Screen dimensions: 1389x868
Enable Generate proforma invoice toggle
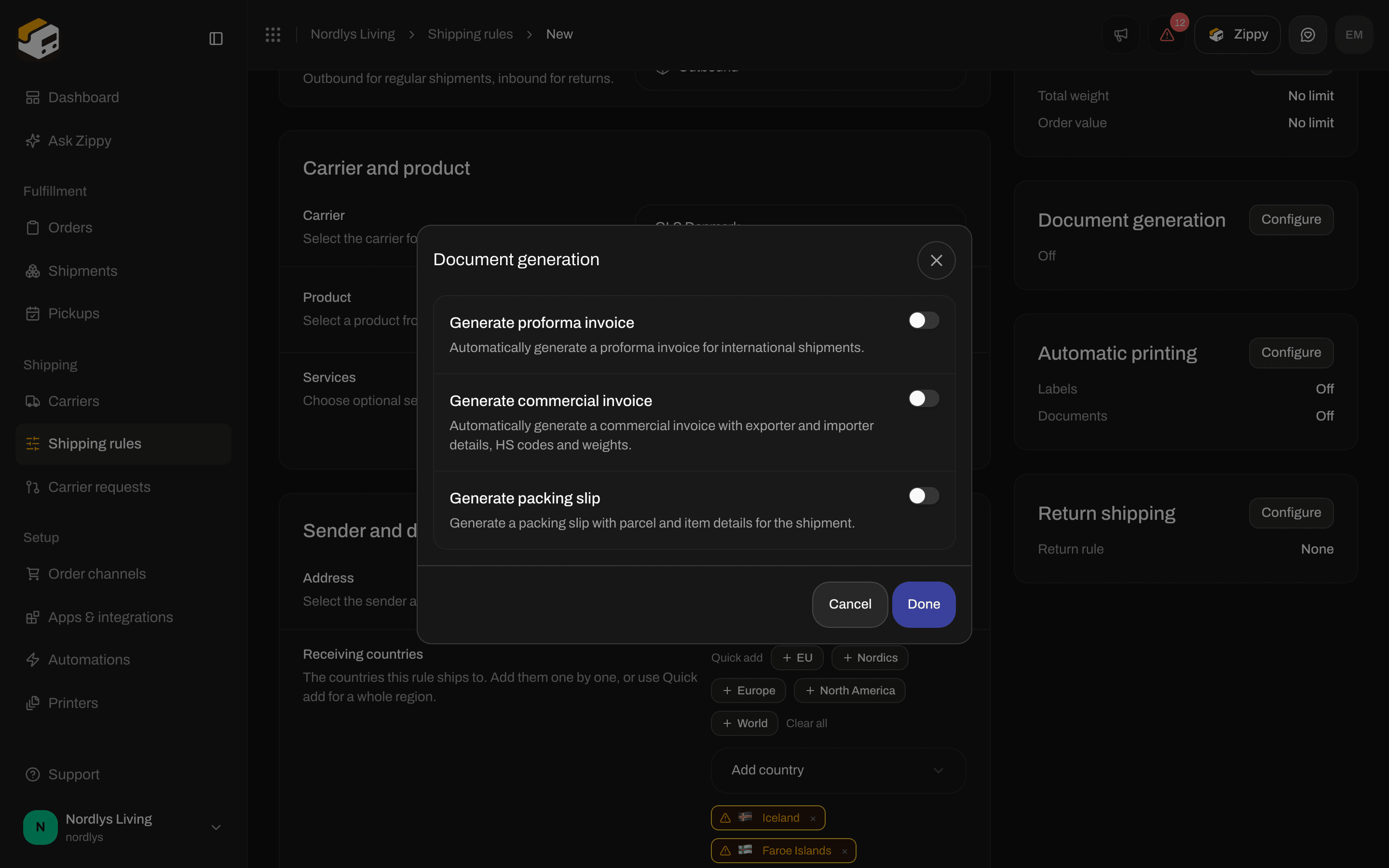[x=924, y=320]
